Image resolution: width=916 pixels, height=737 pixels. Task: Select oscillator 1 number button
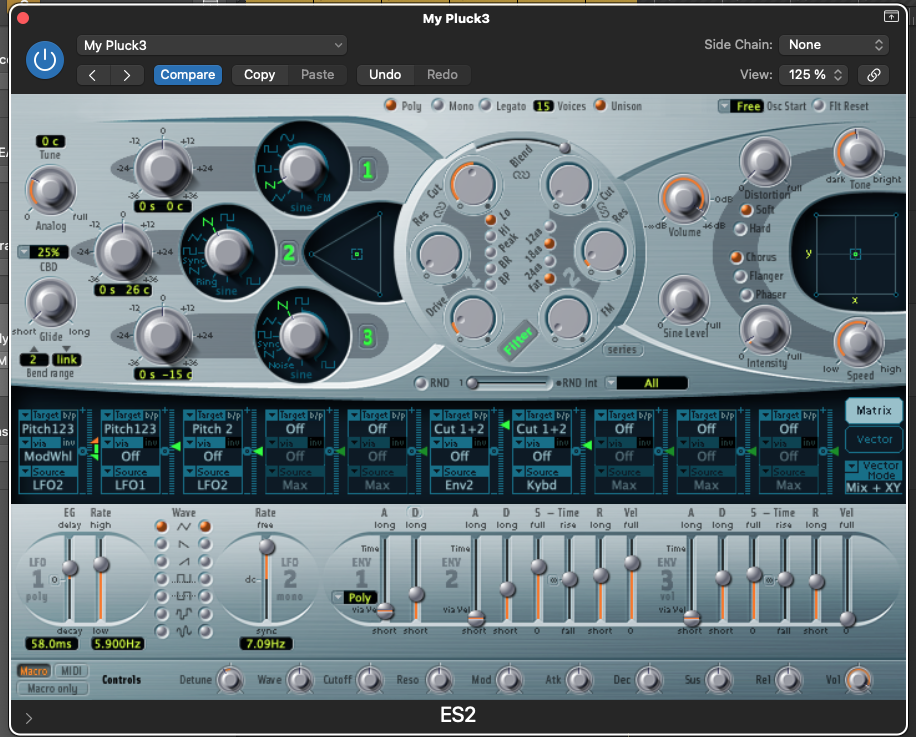click(x=367, y=170)
